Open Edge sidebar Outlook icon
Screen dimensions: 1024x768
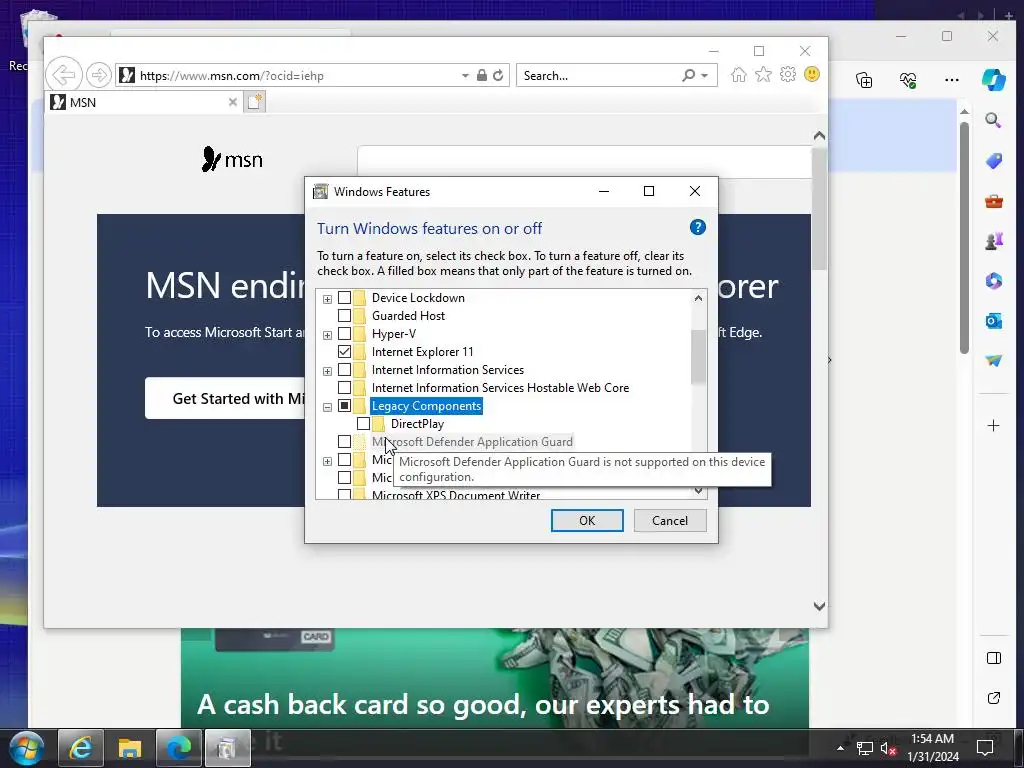click(993, 321)
